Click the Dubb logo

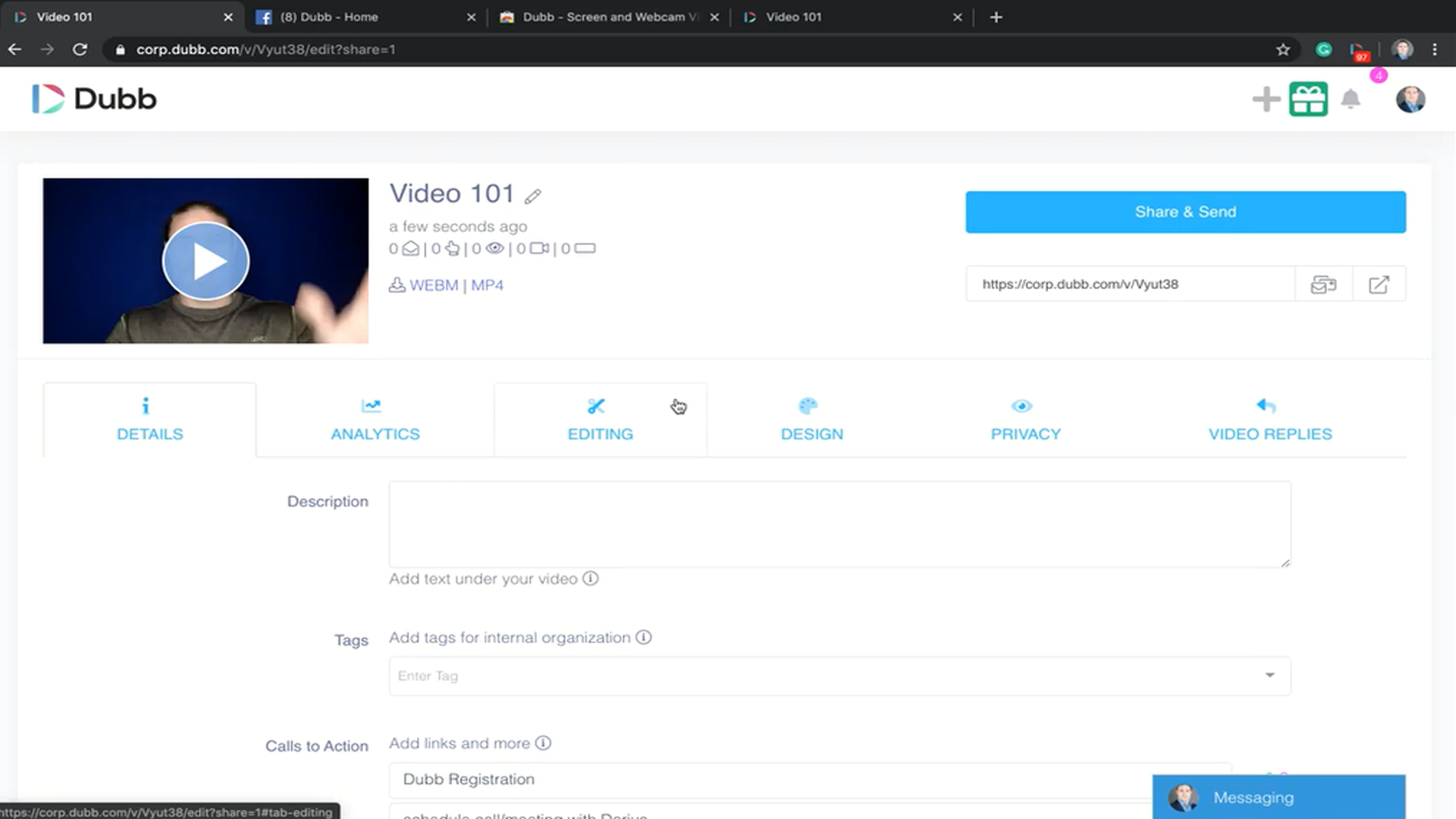click(94, 99)
